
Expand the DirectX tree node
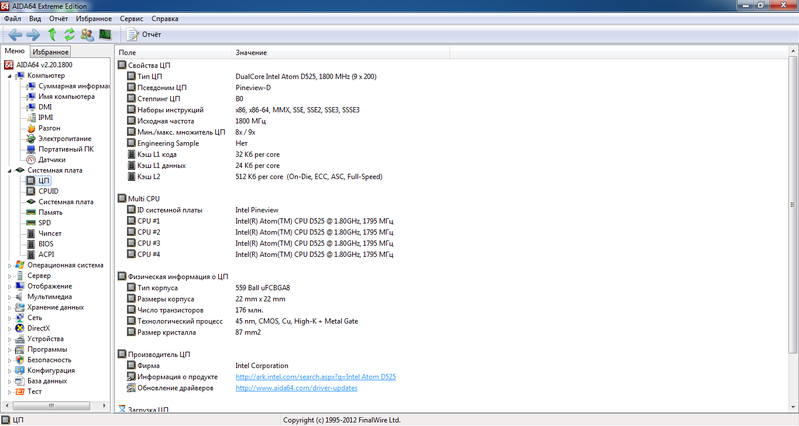point(10,328)
